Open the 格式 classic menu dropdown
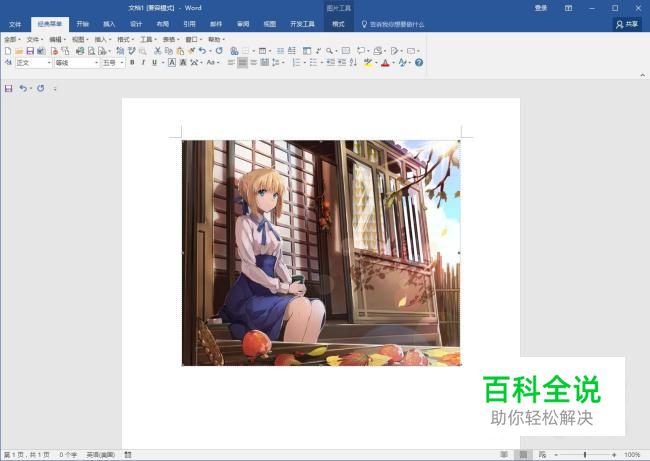 pos(125,39)
